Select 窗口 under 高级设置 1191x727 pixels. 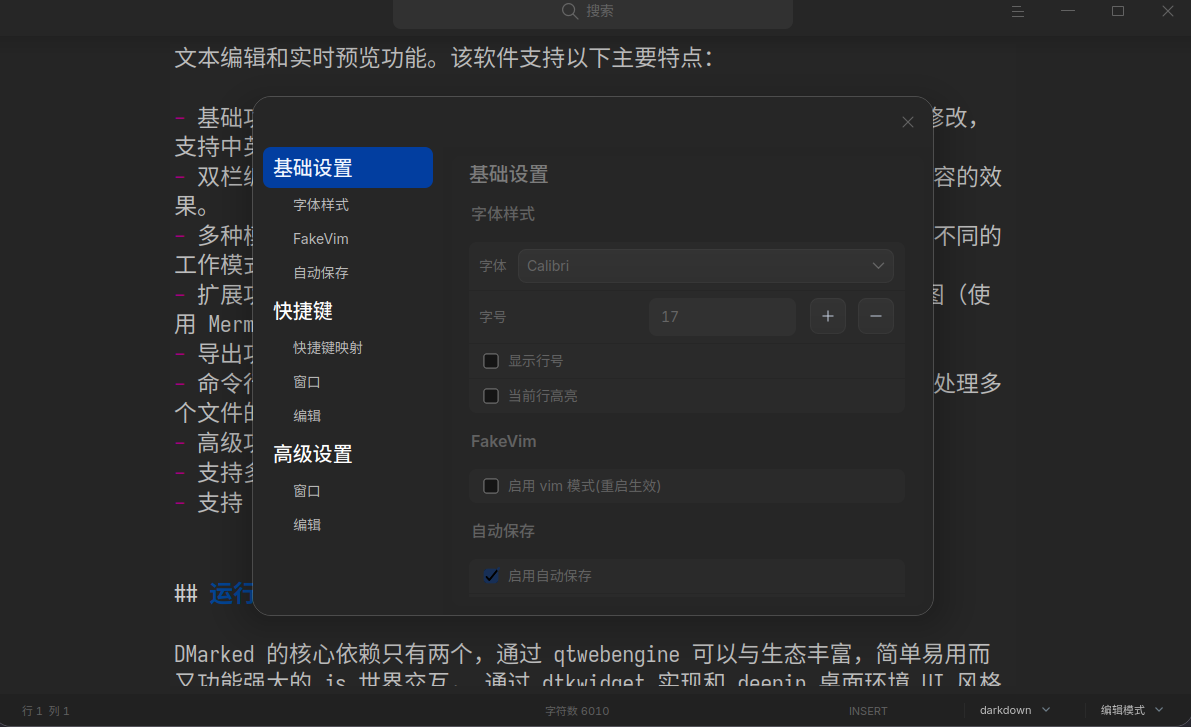pos(307,492)
